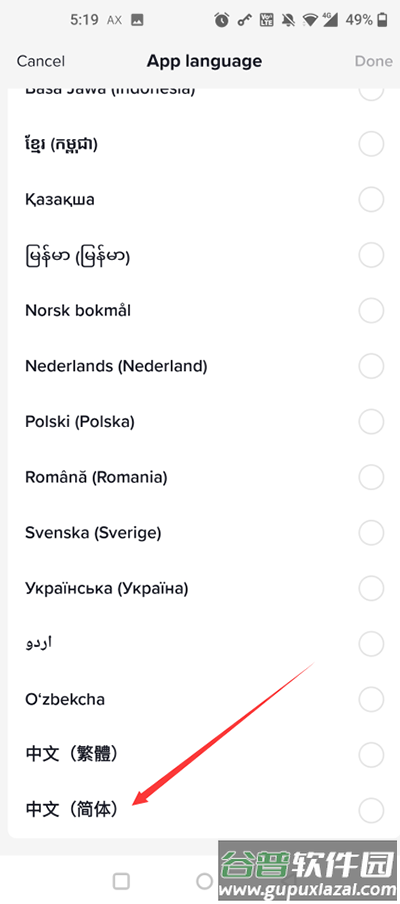The height and width of the screenshot is (904, 400).
Task: Choose Nederlands (Nederland) language entry
Action: tap(200, 366)
